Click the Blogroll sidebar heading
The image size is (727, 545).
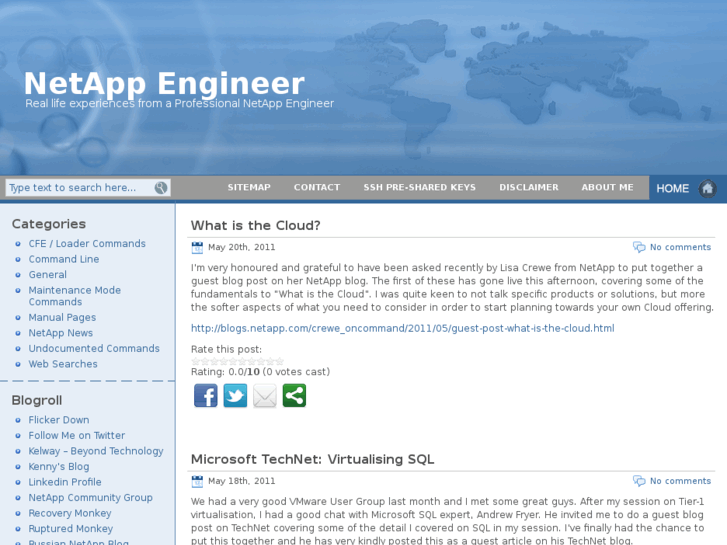(37, 400)
